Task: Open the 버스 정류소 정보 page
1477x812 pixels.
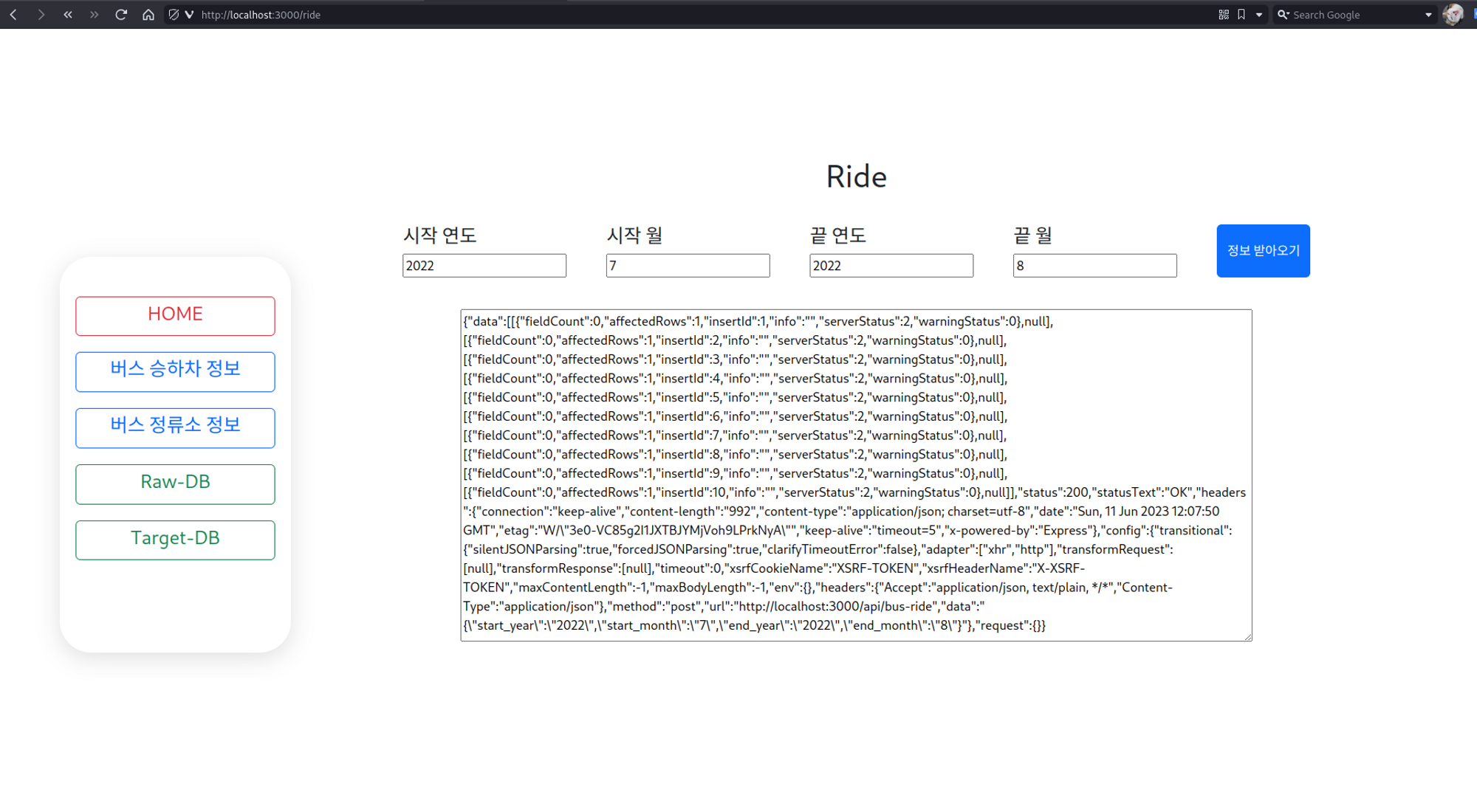Action: pos(175,427)
